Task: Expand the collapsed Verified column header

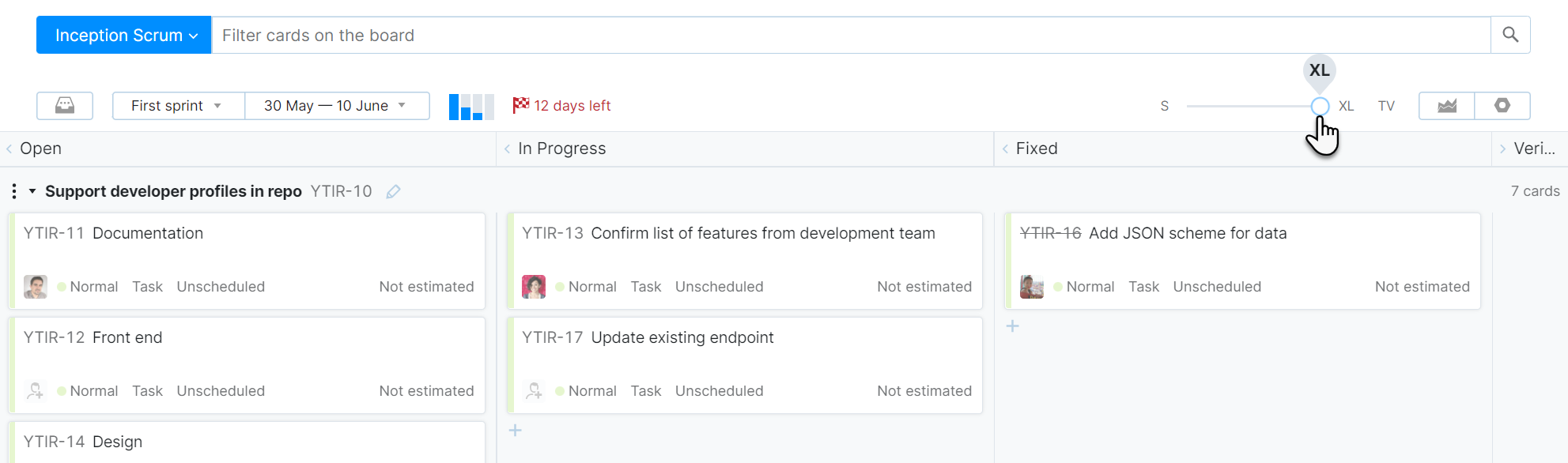Action: [1503, 149]
